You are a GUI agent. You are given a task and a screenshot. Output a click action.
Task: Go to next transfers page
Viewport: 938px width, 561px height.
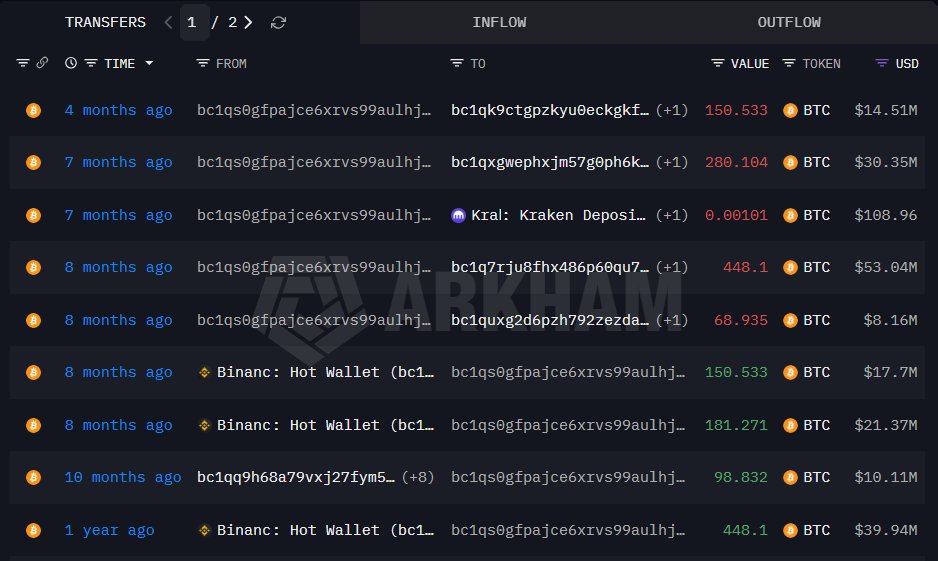tap(248, 22)
